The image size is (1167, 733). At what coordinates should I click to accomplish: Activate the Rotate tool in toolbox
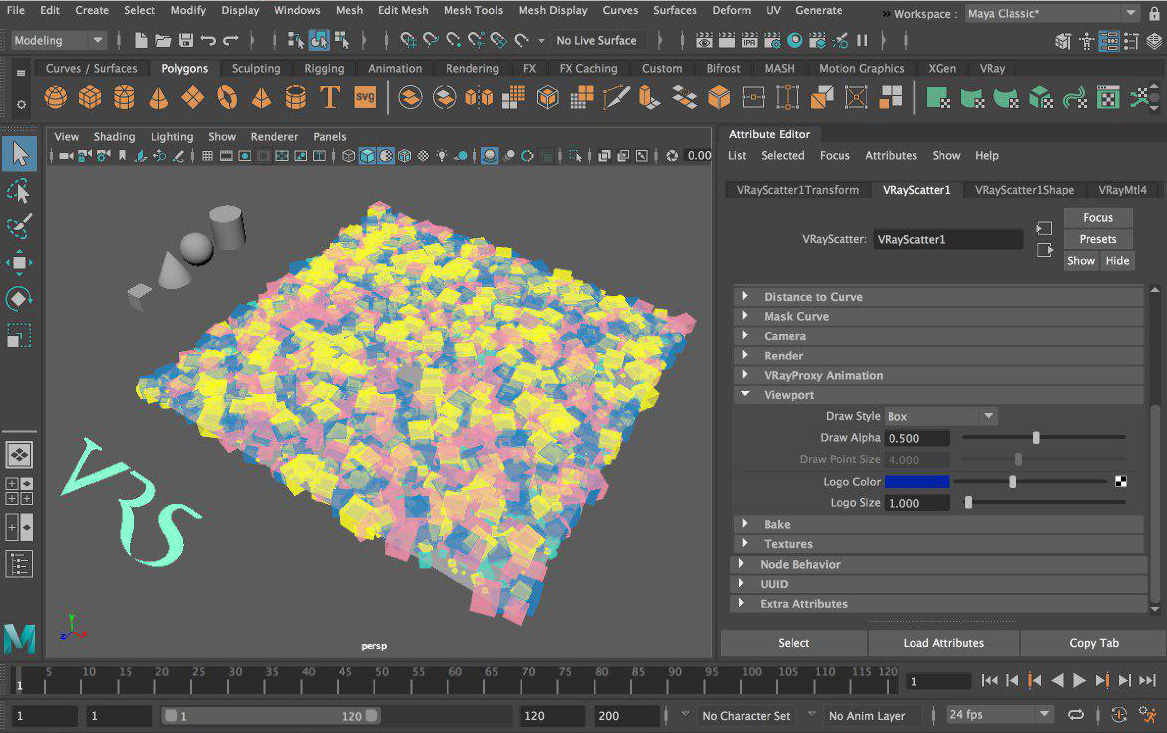tap(19, 298)
